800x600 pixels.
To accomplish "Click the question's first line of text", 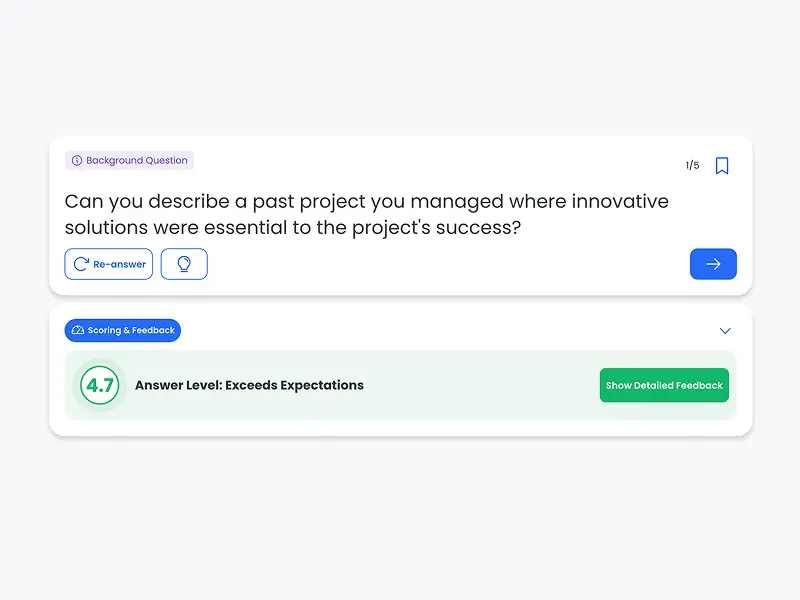I will click(x=366, y=201).
